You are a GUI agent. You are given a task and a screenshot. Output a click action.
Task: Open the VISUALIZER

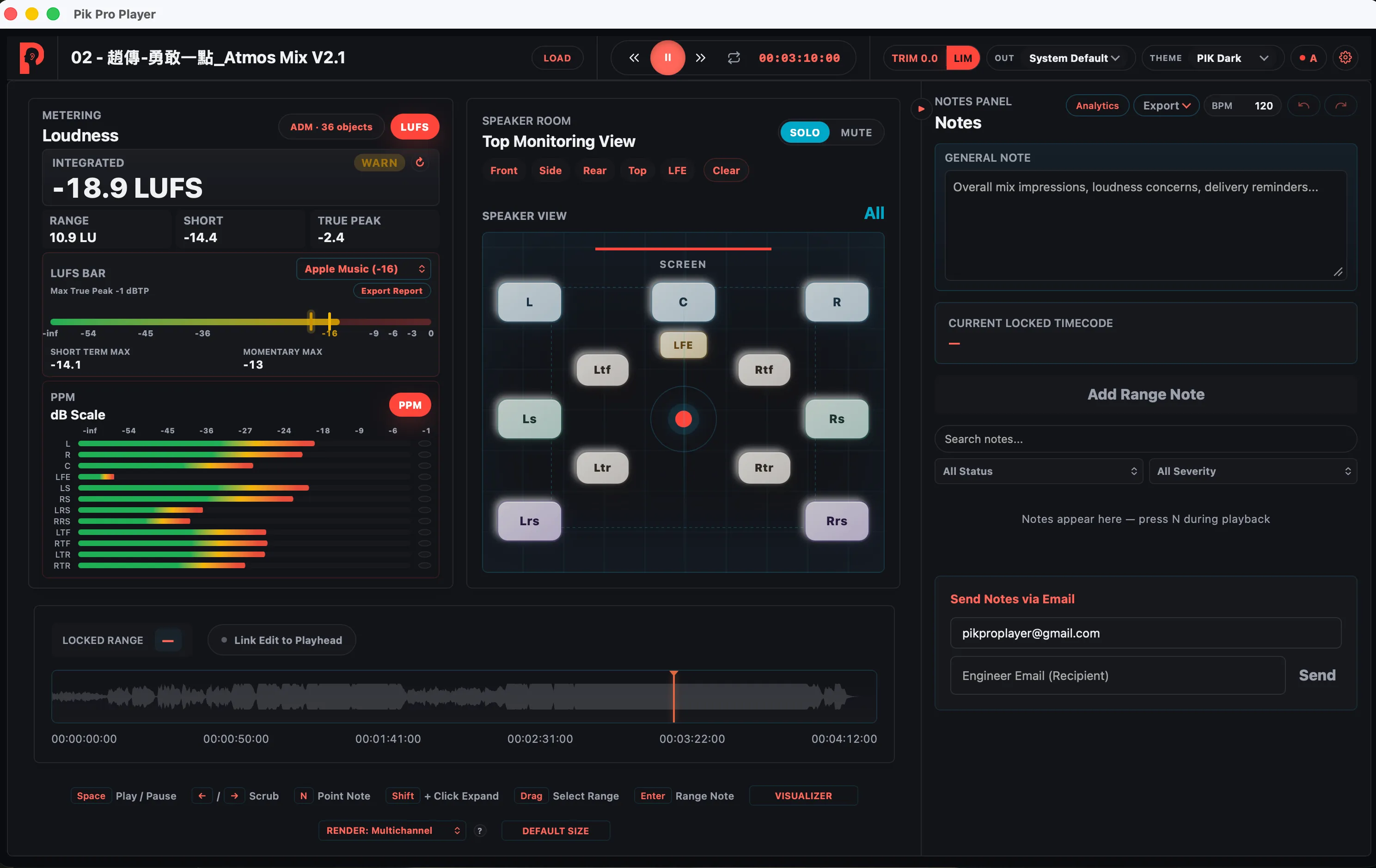(x=803, y=795)
